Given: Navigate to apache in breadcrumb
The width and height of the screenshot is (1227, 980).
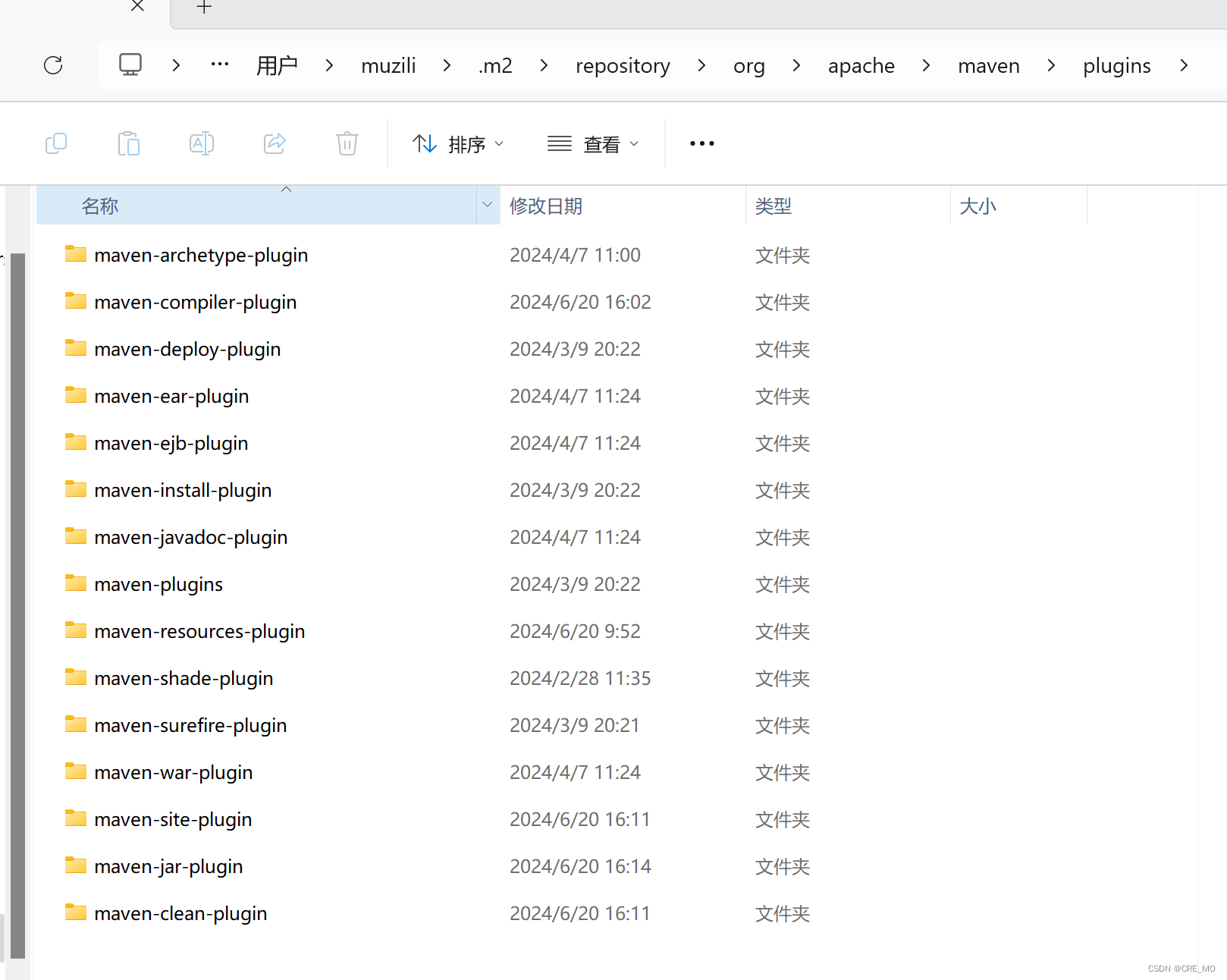Looking at the screenshot, I should pos(861,66).
